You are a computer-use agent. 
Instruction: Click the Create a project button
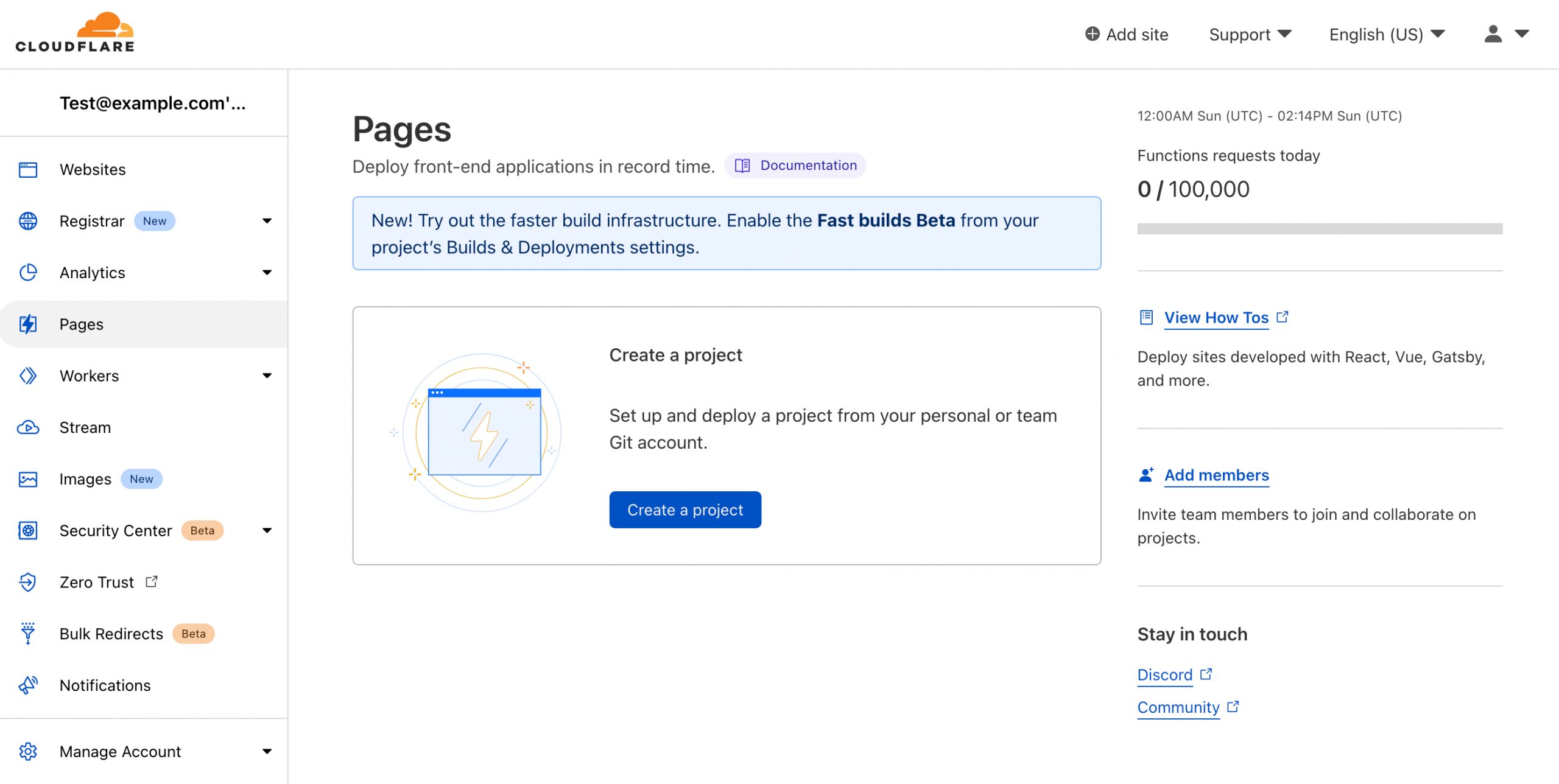tap(685, 510)
